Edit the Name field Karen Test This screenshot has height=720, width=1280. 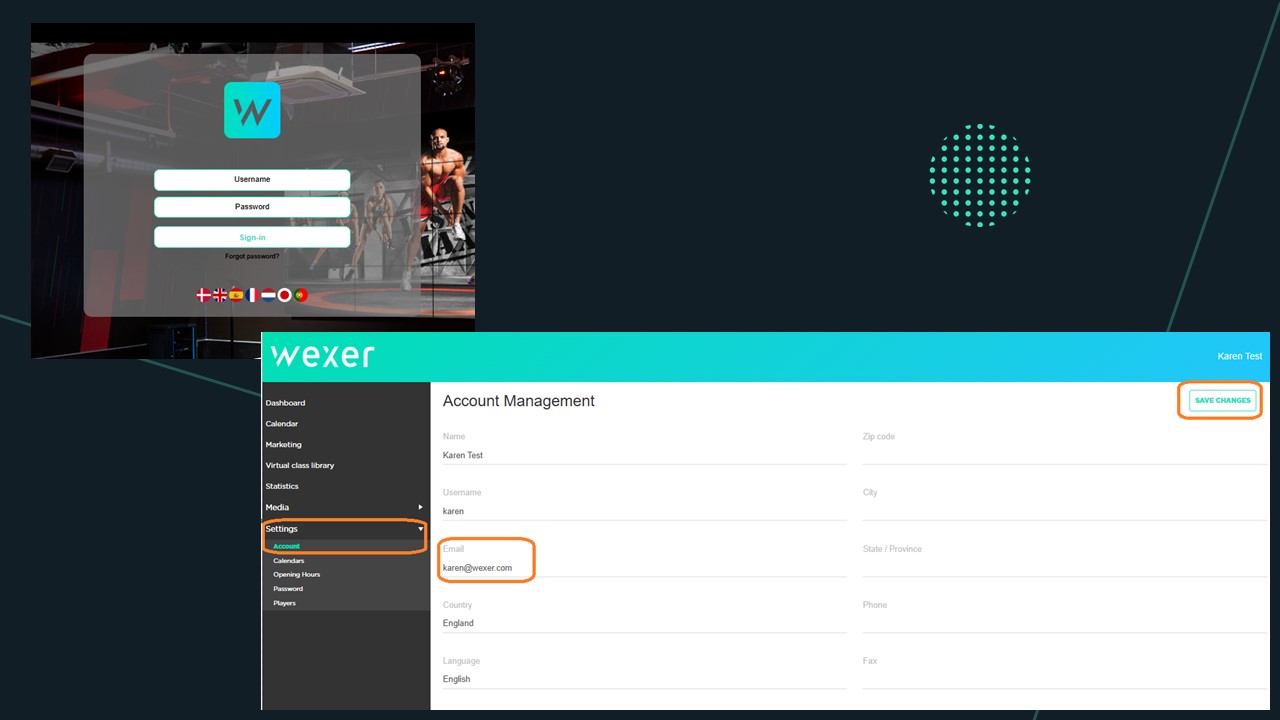pos(644,455)
